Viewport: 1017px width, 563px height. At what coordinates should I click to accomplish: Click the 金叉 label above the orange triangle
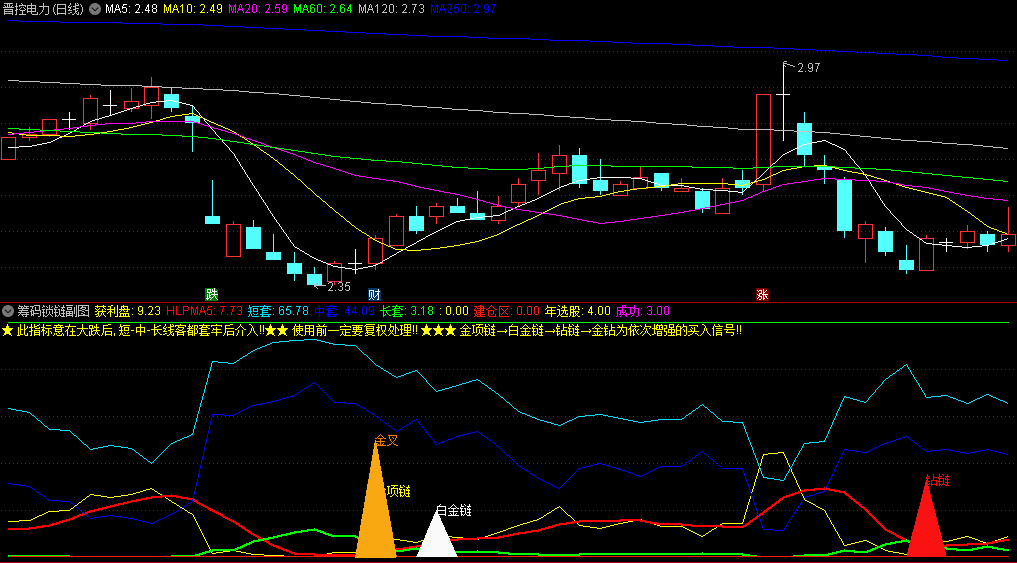point(387,440)
